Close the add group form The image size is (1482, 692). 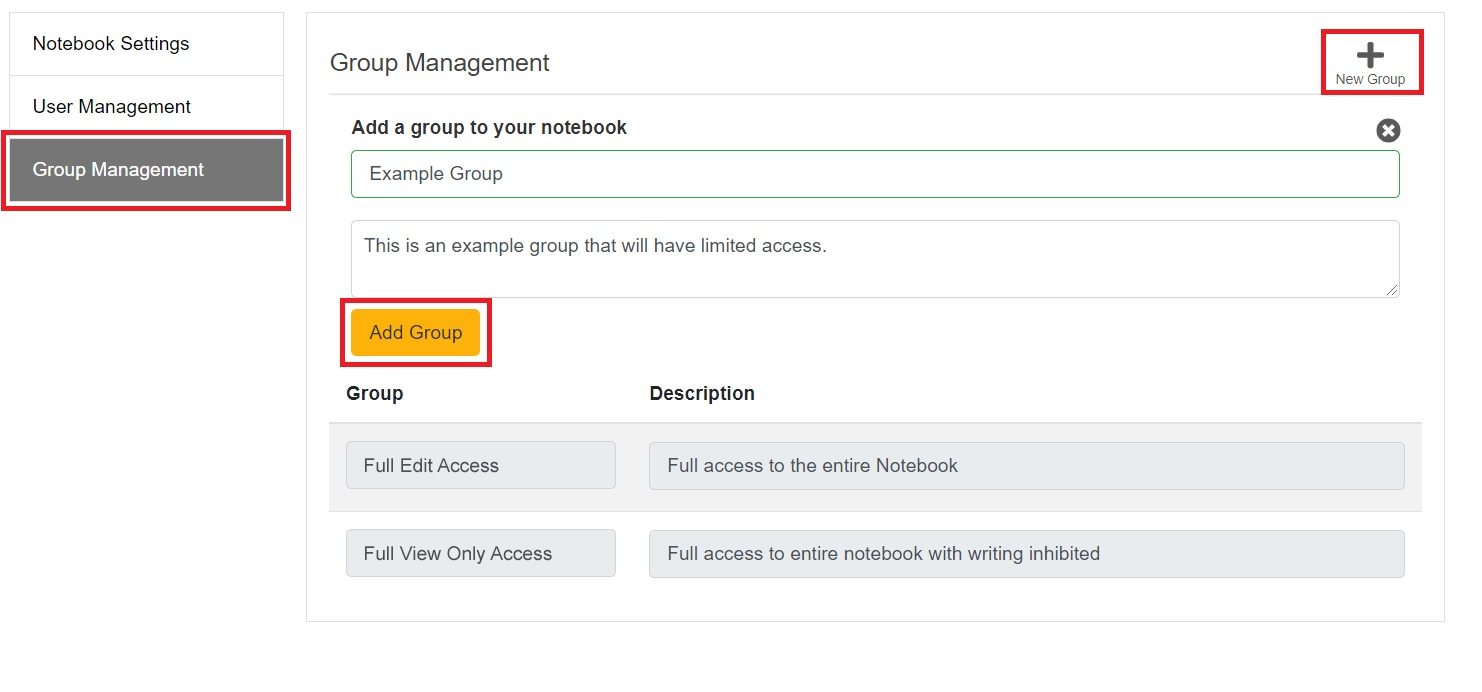point(1388,130)
